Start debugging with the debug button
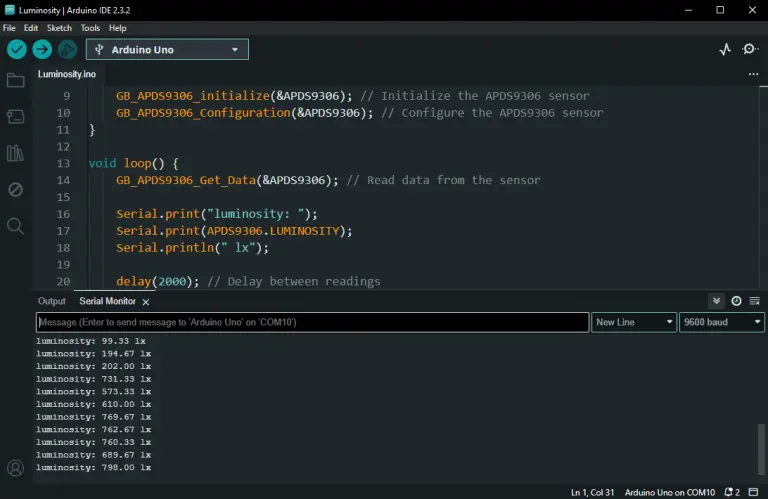Viewport: 768px width, 499px height. click(x=68, y=49)
